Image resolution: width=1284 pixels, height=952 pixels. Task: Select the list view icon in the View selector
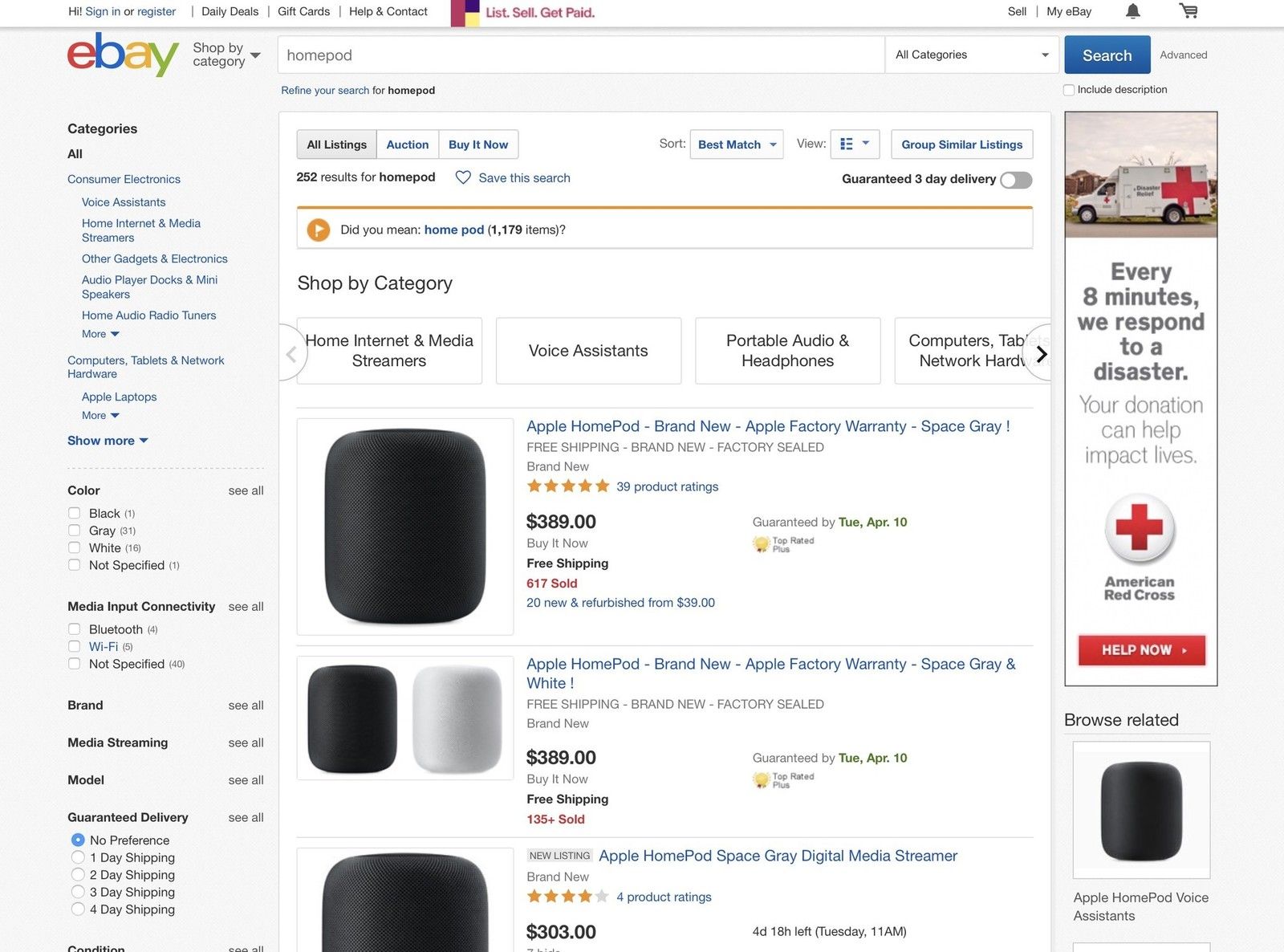click(x=846, y=144)
